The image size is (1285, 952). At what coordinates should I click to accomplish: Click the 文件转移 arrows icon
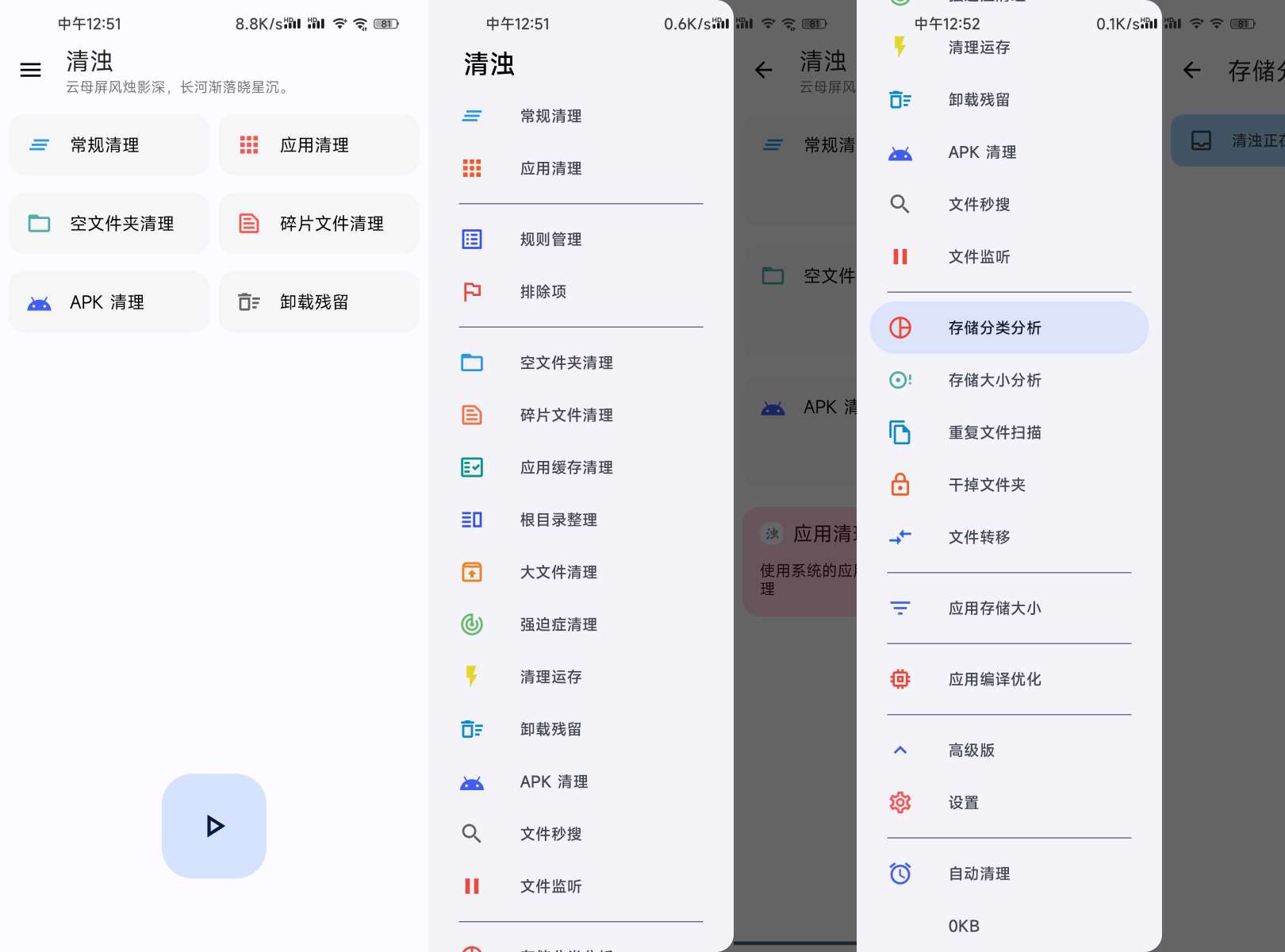(x=900, y=537)
